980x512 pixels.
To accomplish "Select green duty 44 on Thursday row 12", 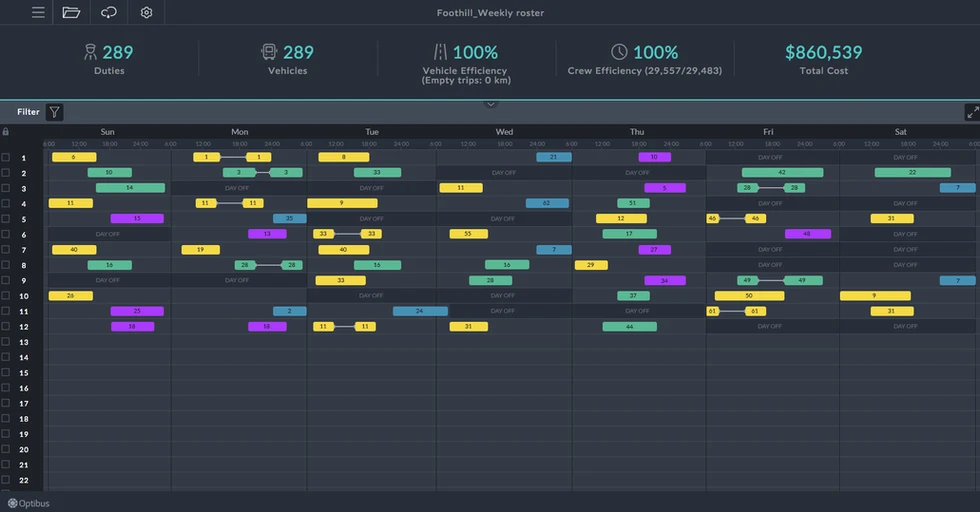I will tap(629, 326).
